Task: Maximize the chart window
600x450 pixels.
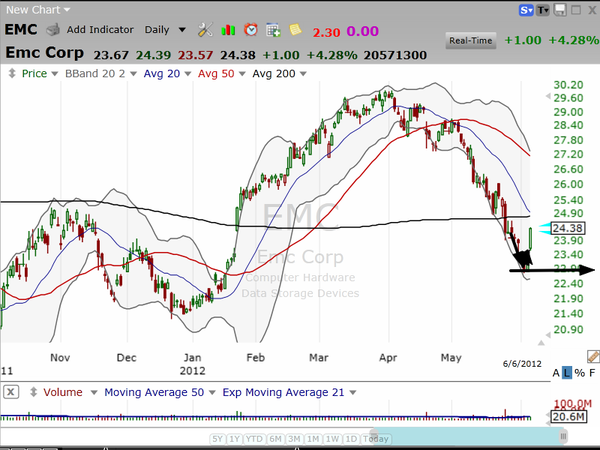Action: pyautogui.click(x=576, y=10)
